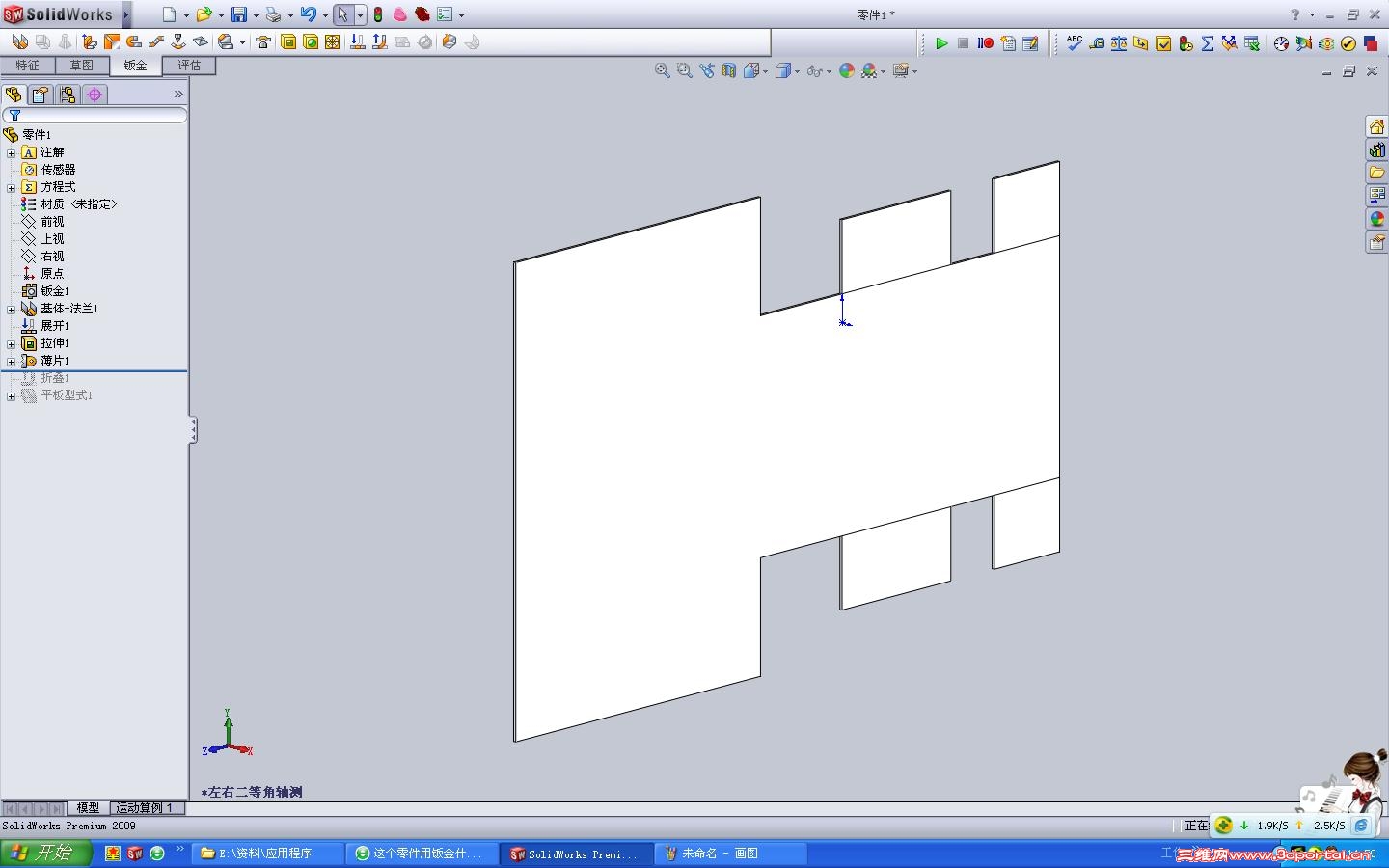Click the Equations sigma icon in toolbar
The width and height of the screenshot is (1389, 868).
click(x=1208, y=43)
